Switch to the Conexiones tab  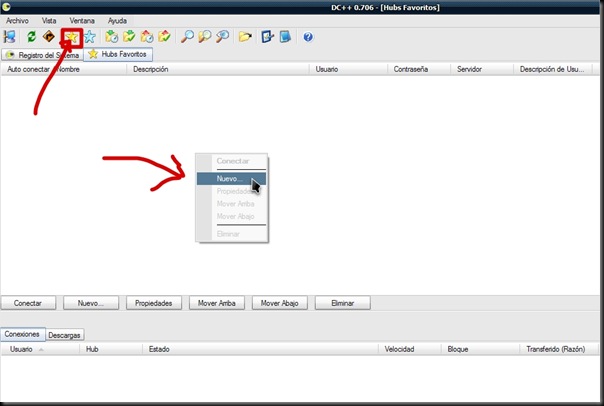[22, 334]
